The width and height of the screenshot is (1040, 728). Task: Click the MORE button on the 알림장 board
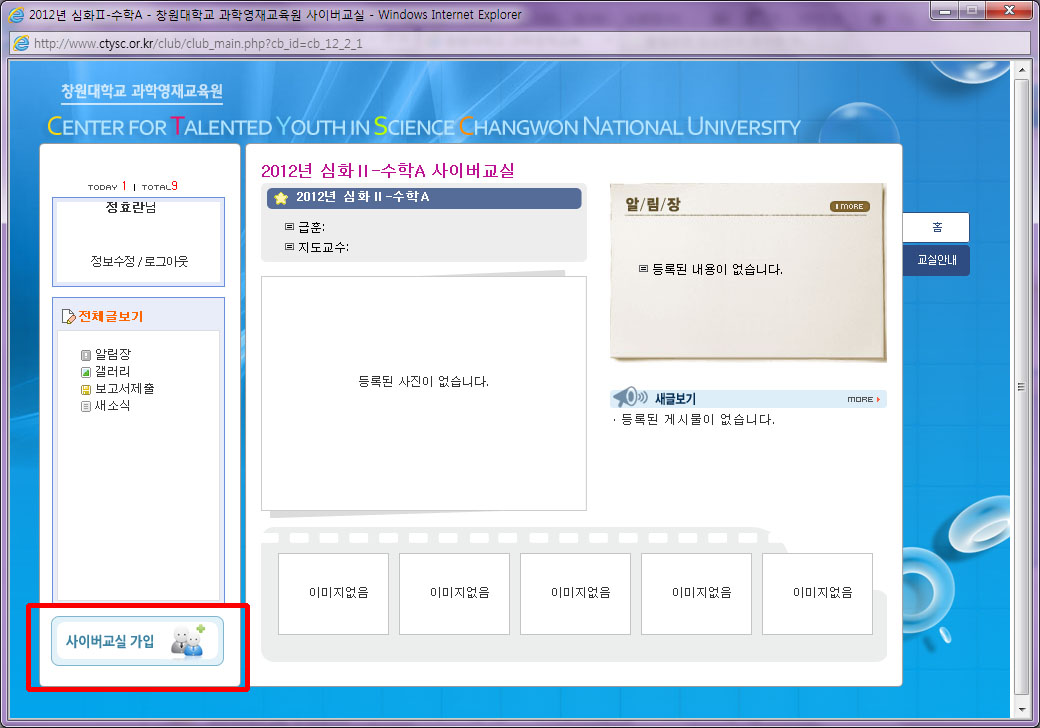pos(849,207)
